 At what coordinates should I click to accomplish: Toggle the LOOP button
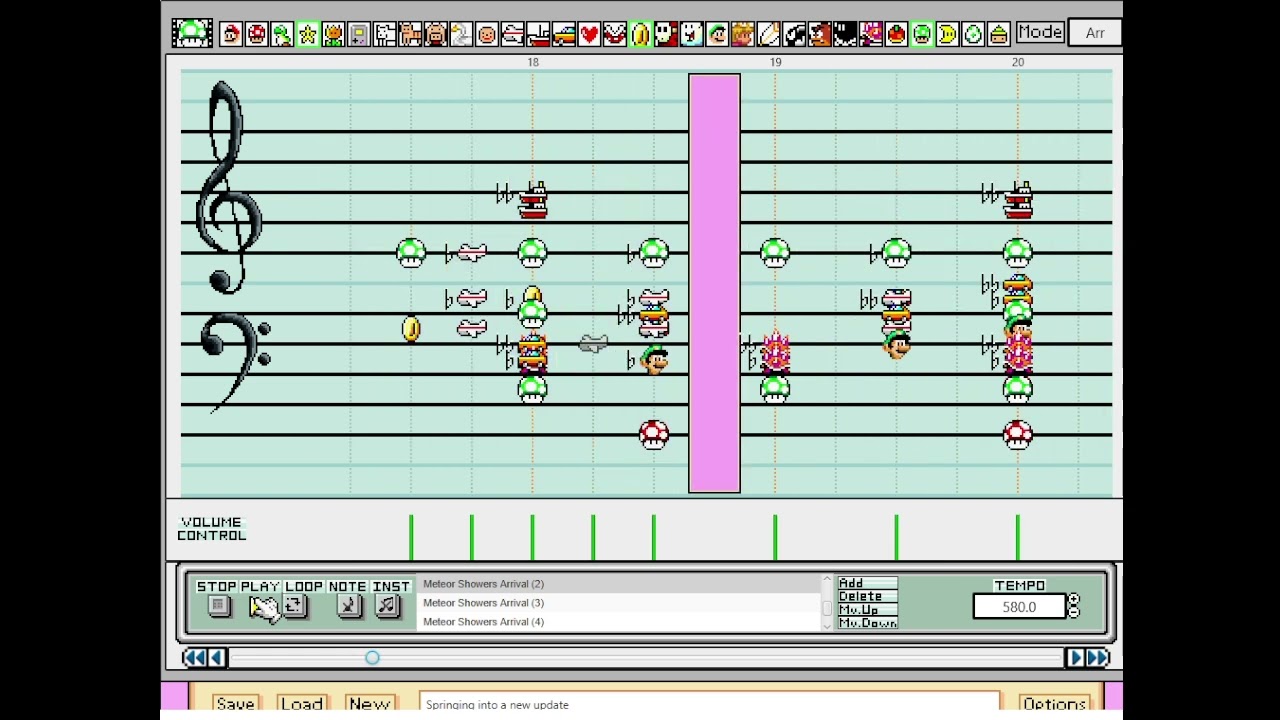pyautogui.click(x=294, y=606)
